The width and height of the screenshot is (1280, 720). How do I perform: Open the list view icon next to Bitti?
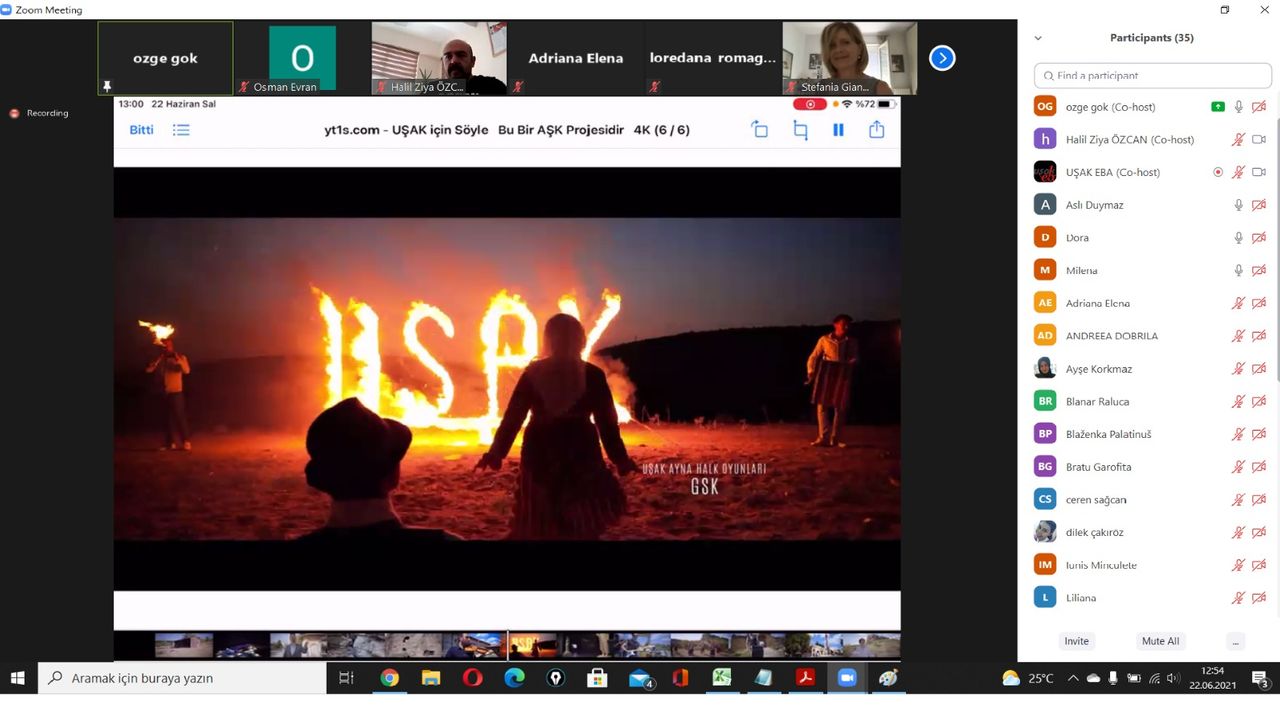(x=181, y=130)
